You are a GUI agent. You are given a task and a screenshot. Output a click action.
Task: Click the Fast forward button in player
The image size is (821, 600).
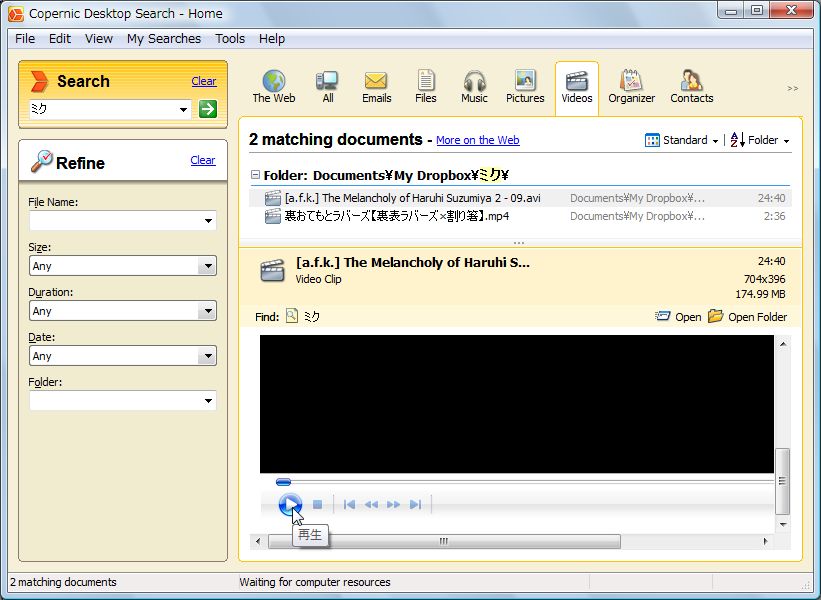tap(393, 504)
